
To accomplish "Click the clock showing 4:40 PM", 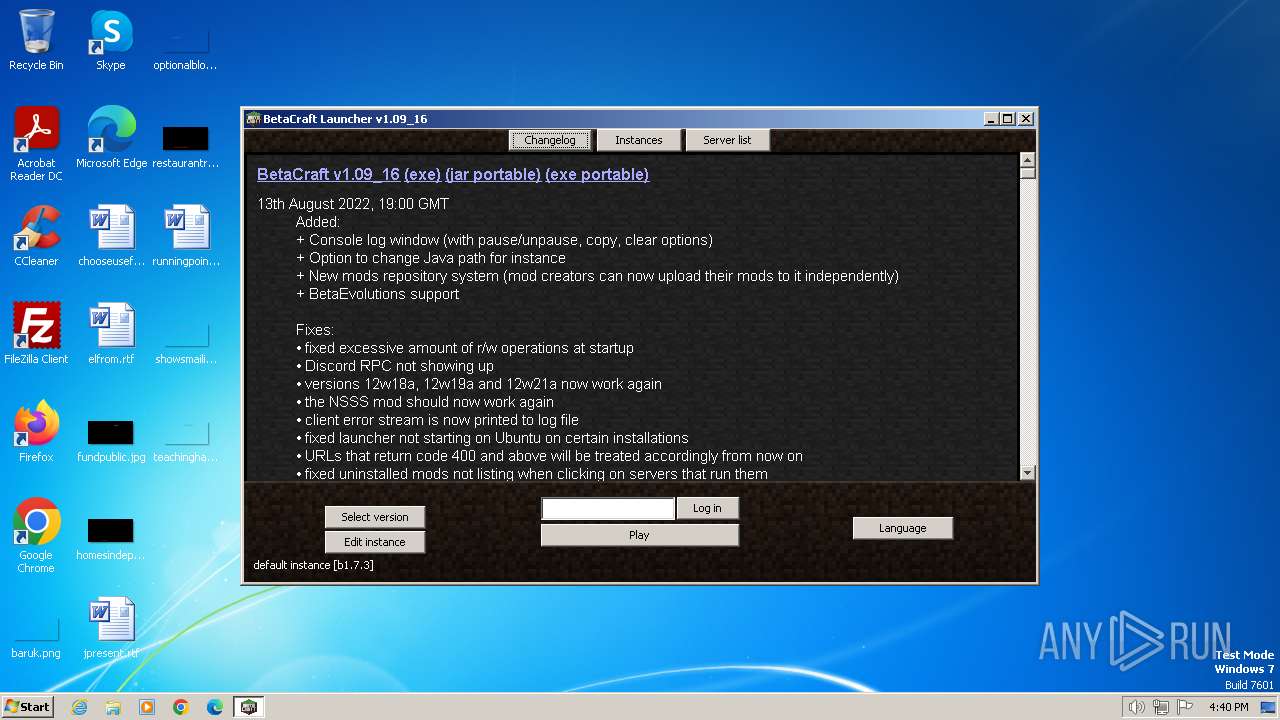I will coord(1228,707).
